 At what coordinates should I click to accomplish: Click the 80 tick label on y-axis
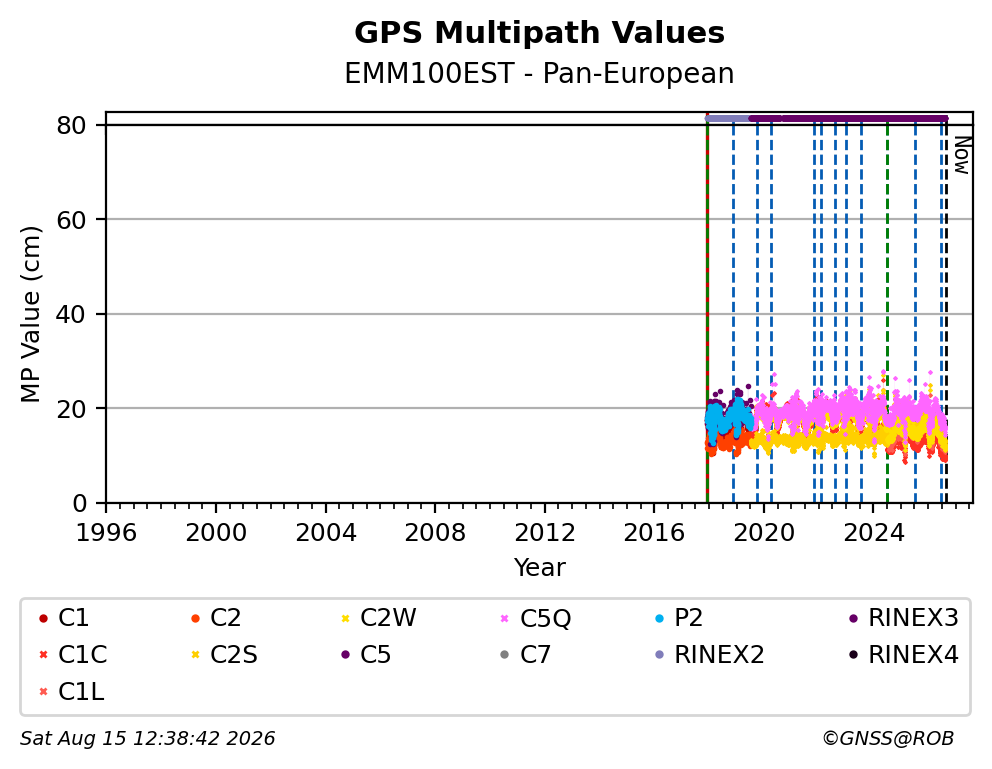tap(71, 126)
